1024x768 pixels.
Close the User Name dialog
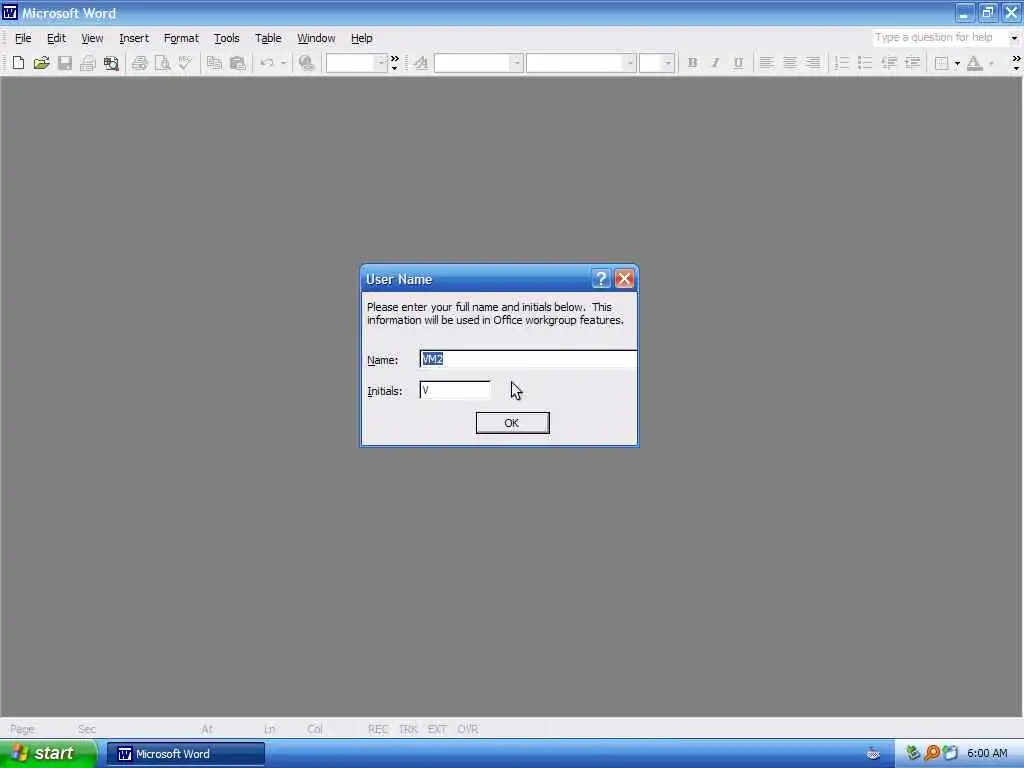624,280
